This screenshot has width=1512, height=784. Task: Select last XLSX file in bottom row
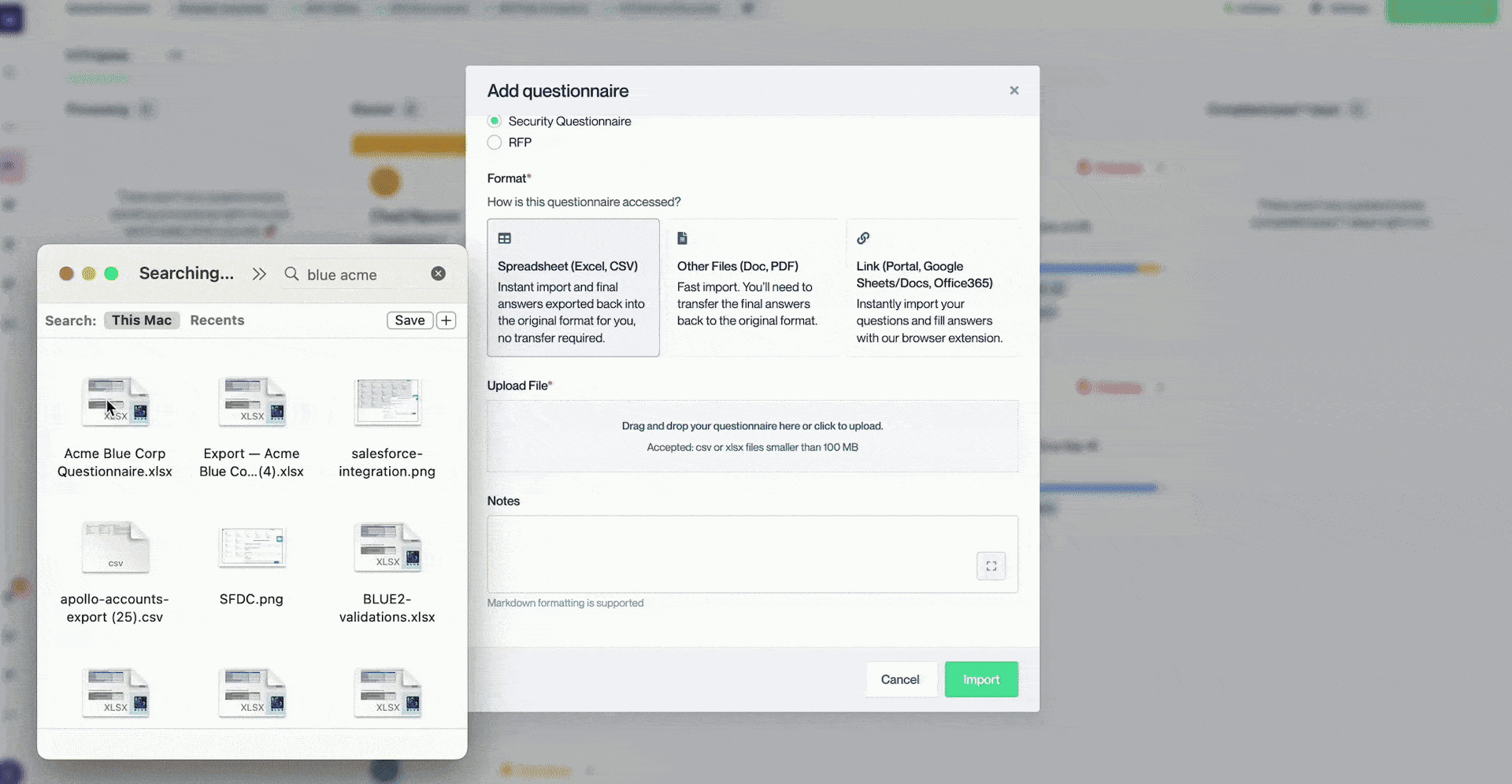click(x=387, y=693)
